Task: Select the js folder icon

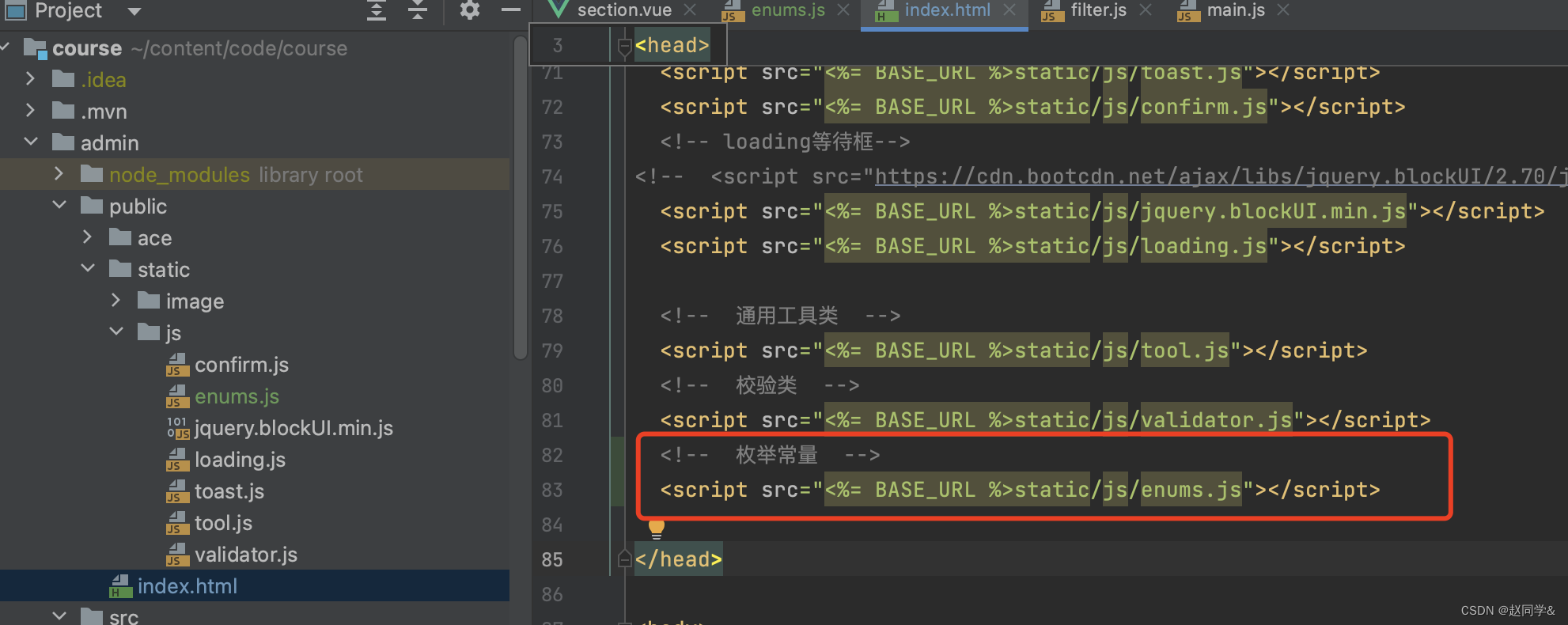Action: [x=149, y=332]
